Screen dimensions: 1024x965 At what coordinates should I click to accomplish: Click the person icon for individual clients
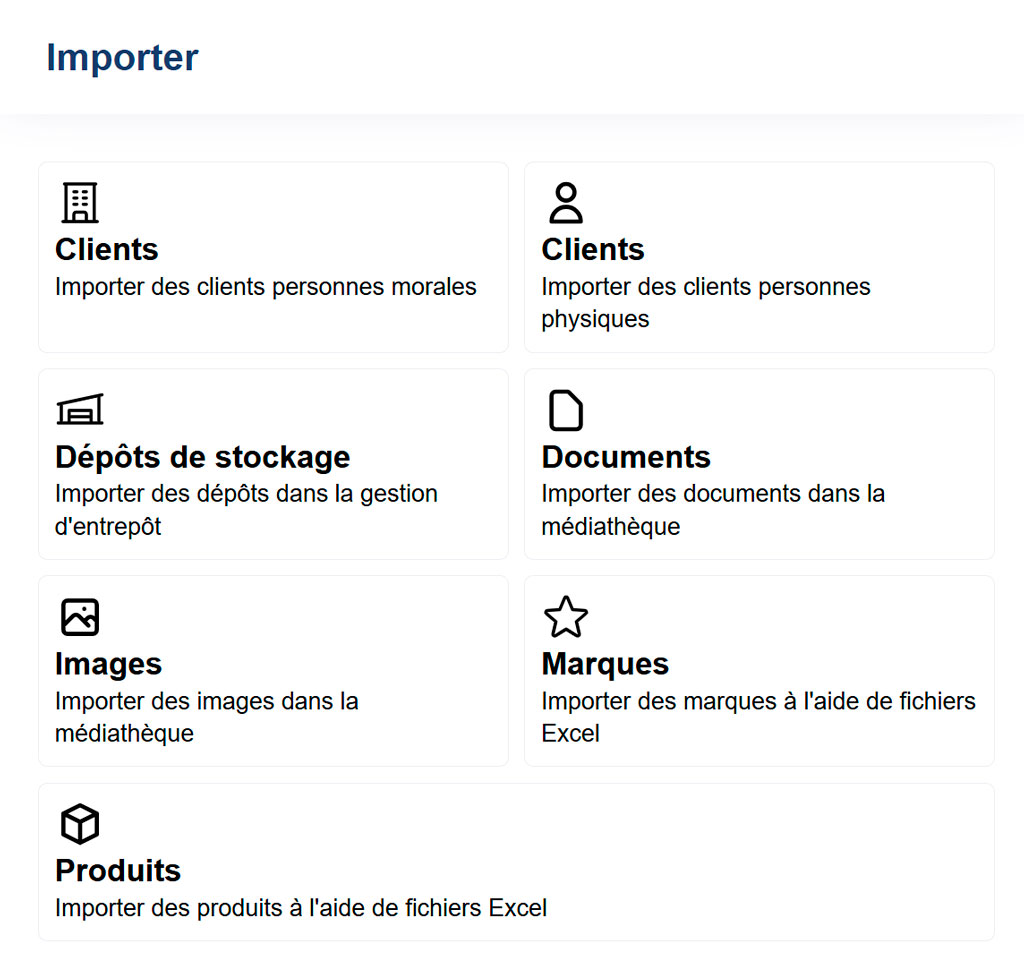pyautogui.click(x=566, y=202)
